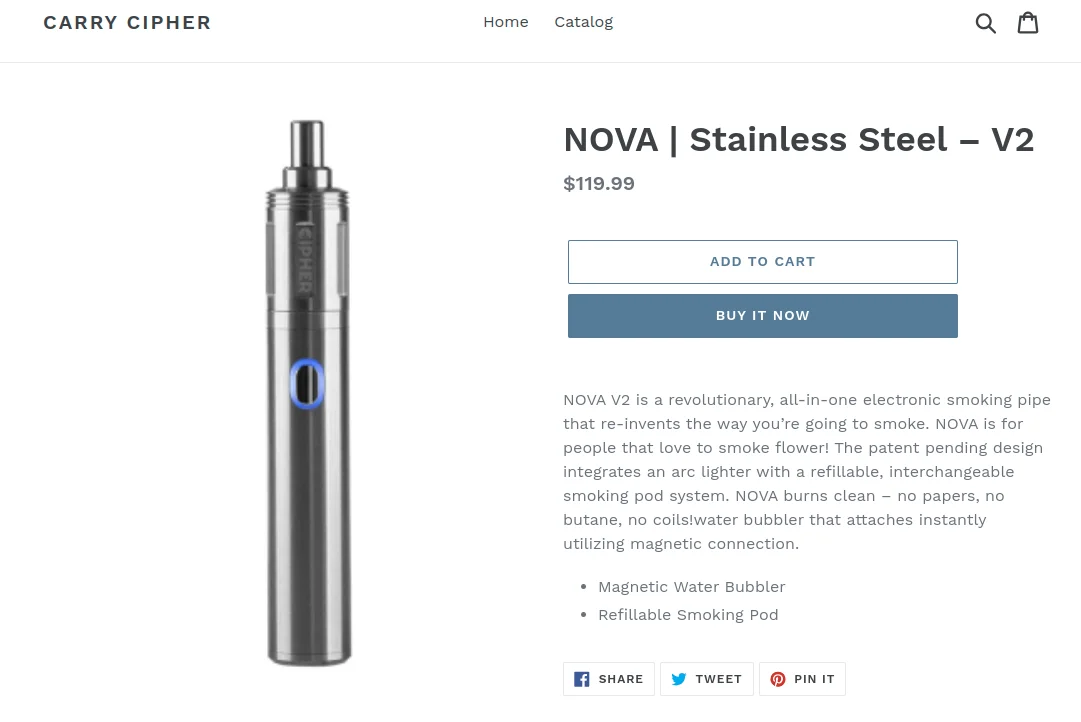The width and height of the screenshot is (1081, 722).
Task: Share the product via the SHARE link
Action: 621,679
